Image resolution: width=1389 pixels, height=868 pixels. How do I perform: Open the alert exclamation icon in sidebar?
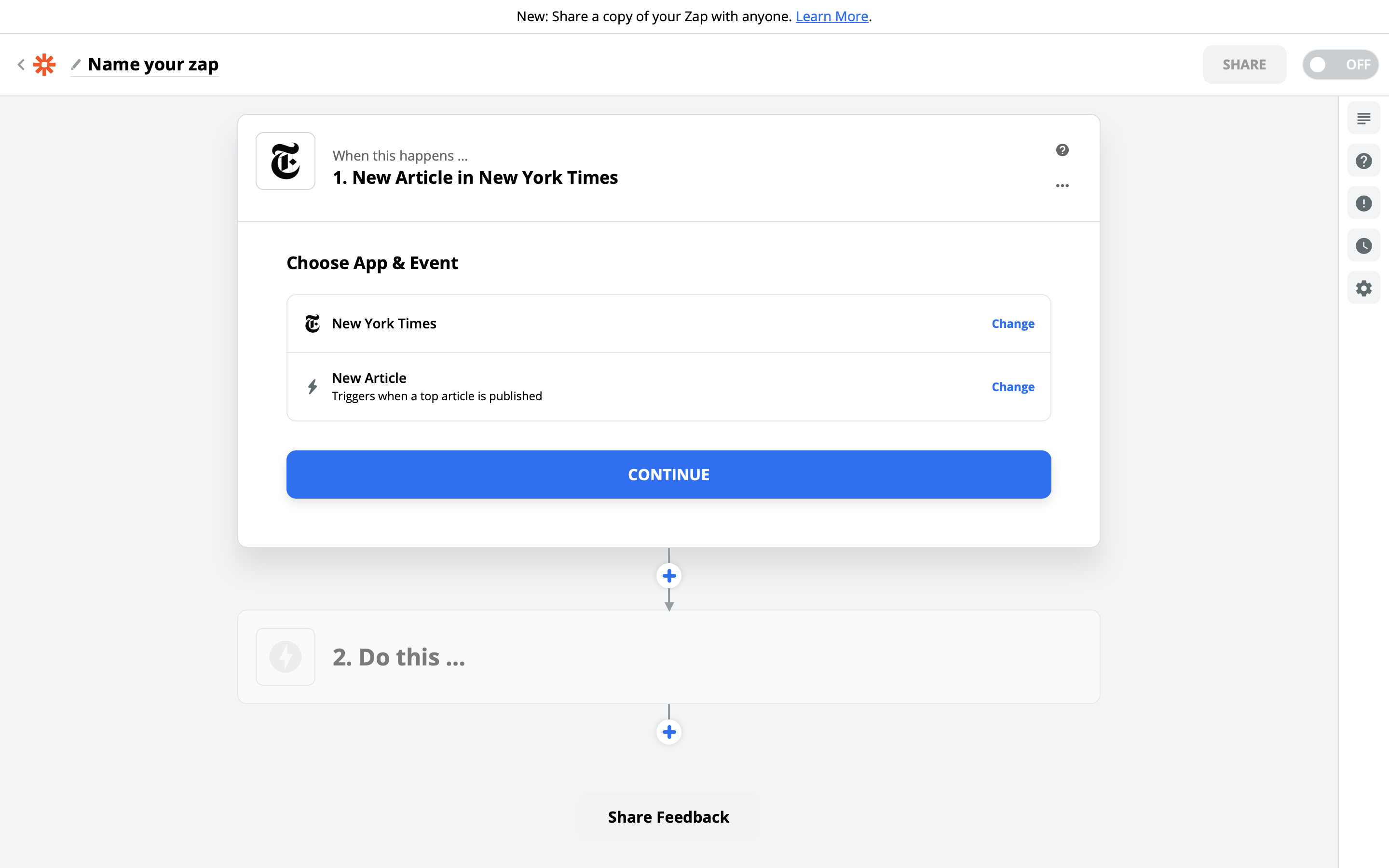point(1364,203)
